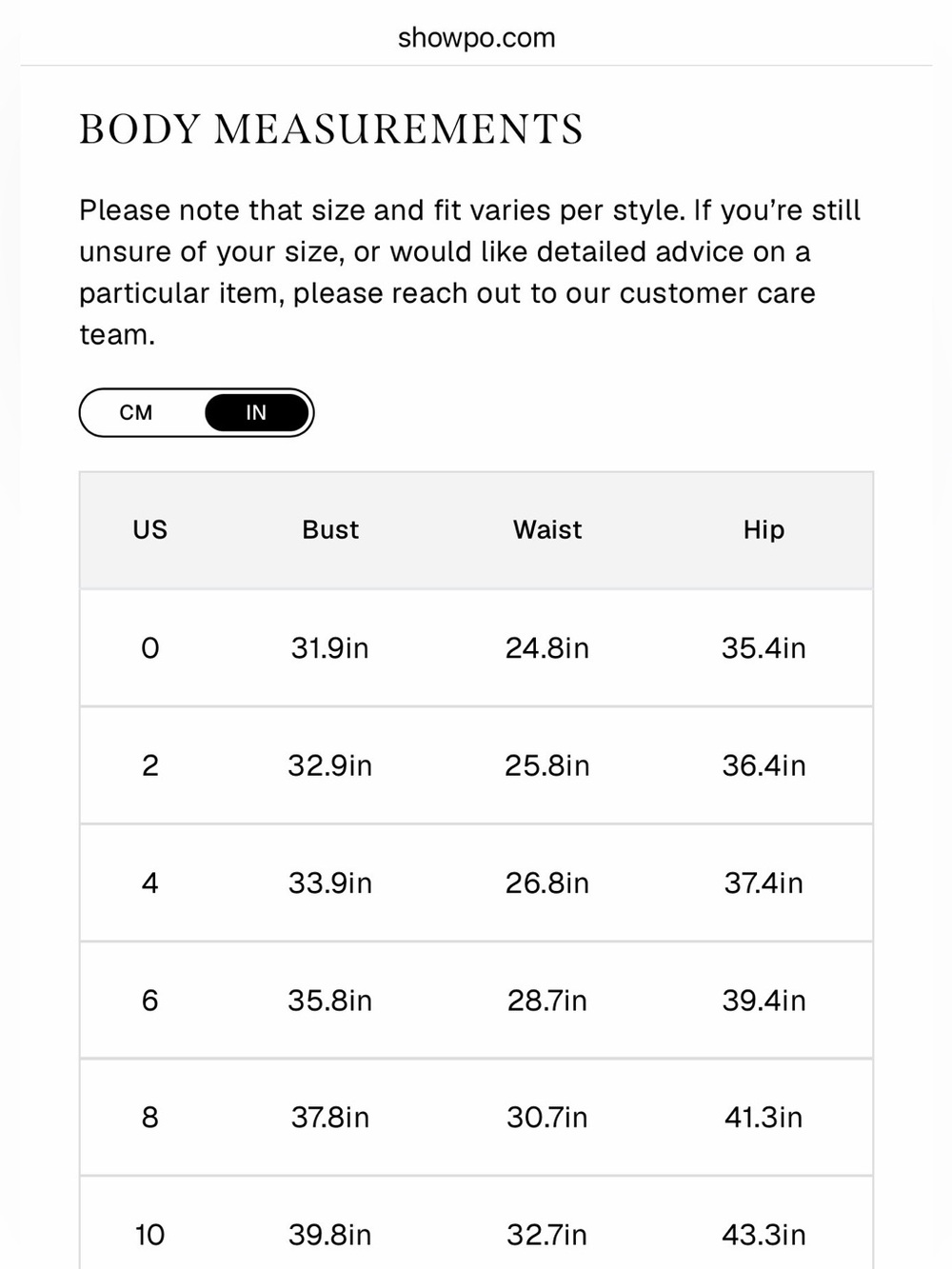Click the Waist column header

pos(547,529)
